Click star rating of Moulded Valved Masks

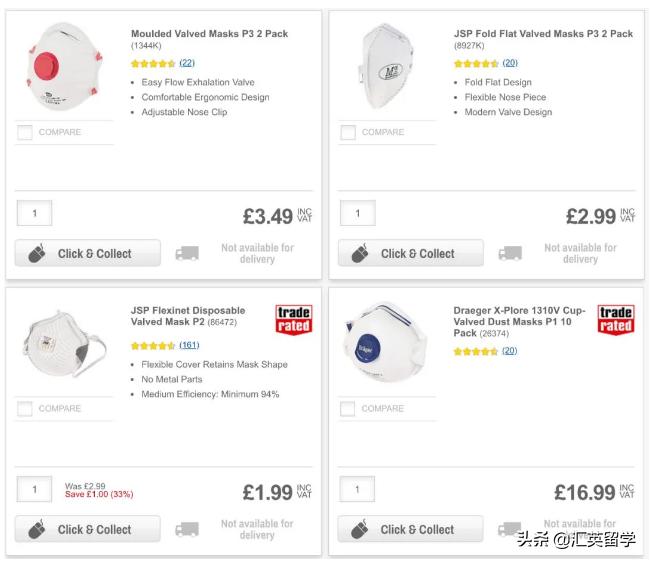click(153, 63)
